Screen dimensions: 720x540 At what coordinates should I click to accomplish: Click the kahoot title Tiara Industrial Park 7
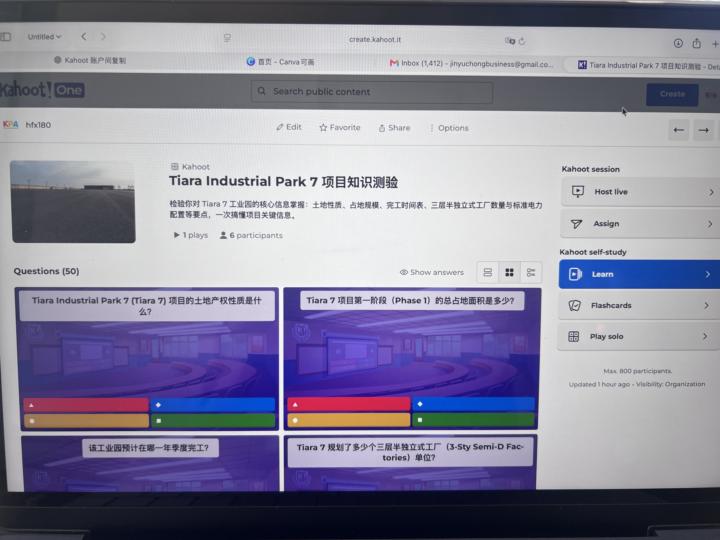pyautogui.click(x=283, y=182)
